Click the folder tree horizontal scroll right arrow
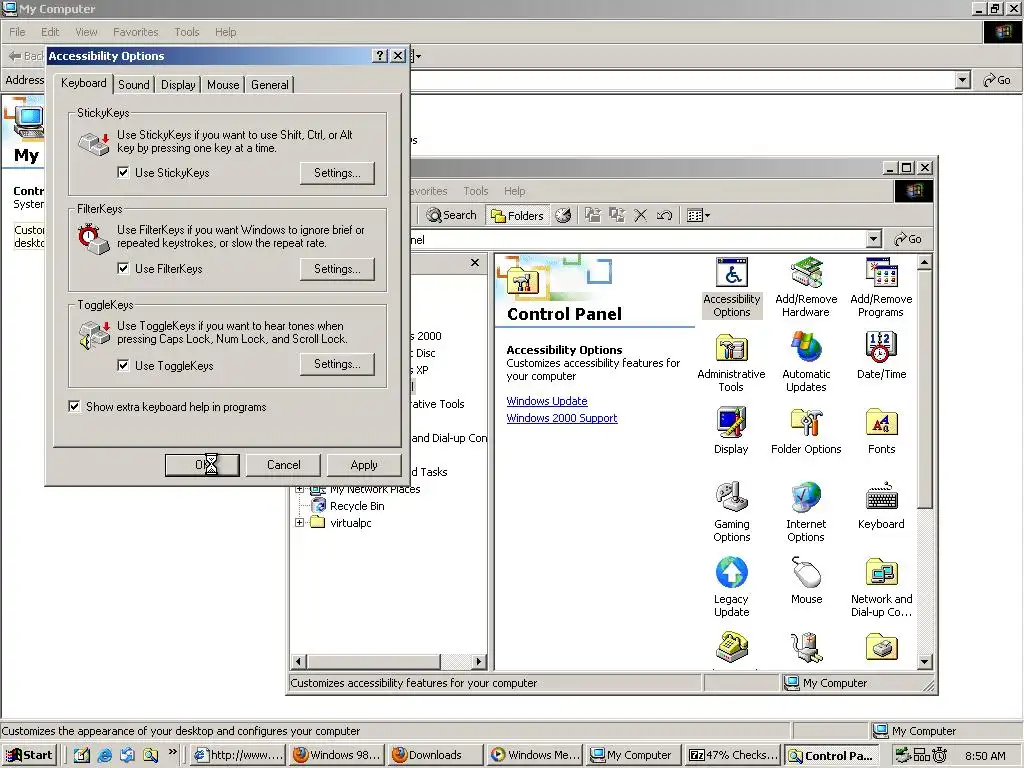 [x=479, y=662]
